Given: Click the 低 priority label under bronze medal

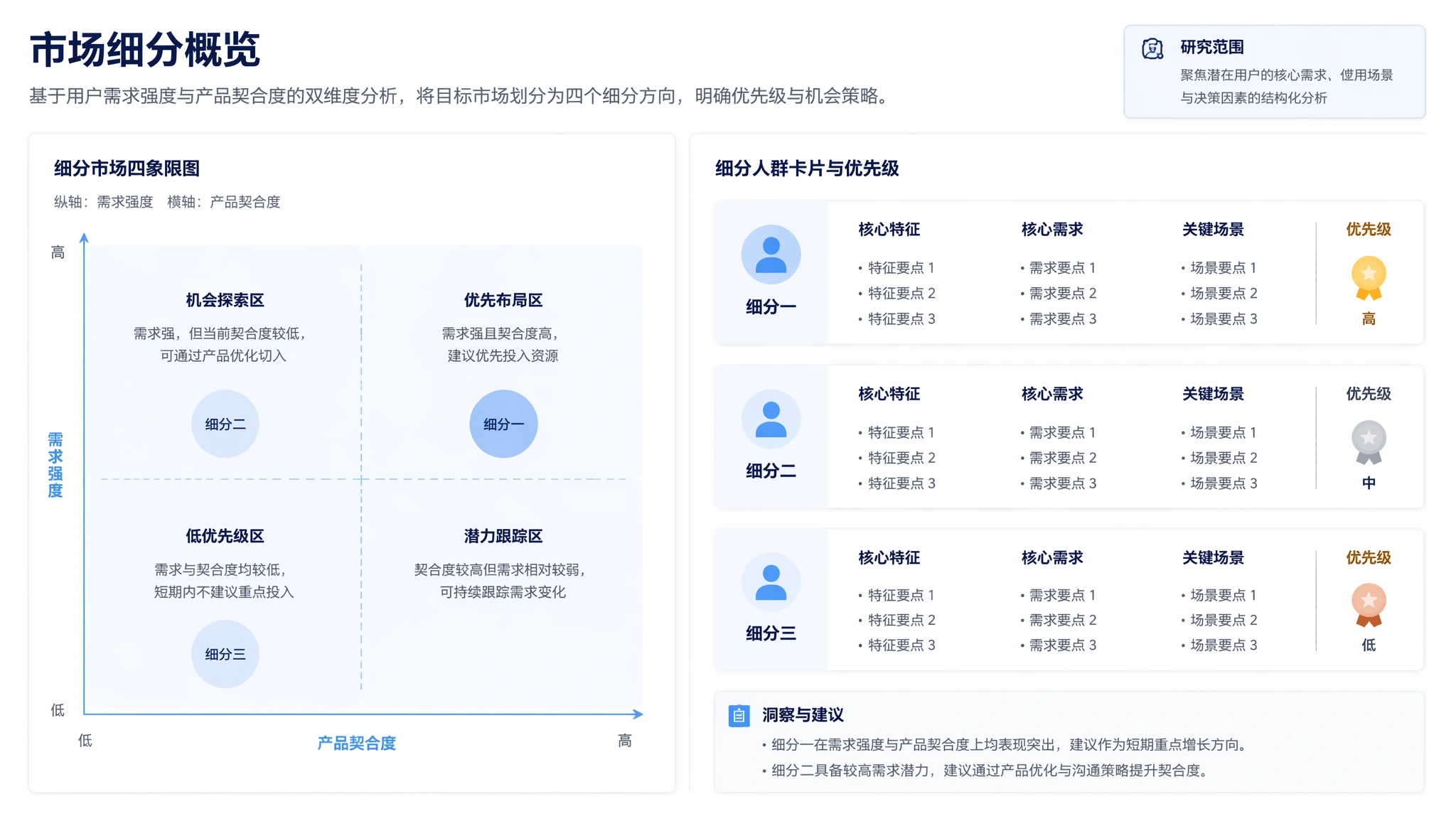Looking at the screenshot, I should [1369, 645].
